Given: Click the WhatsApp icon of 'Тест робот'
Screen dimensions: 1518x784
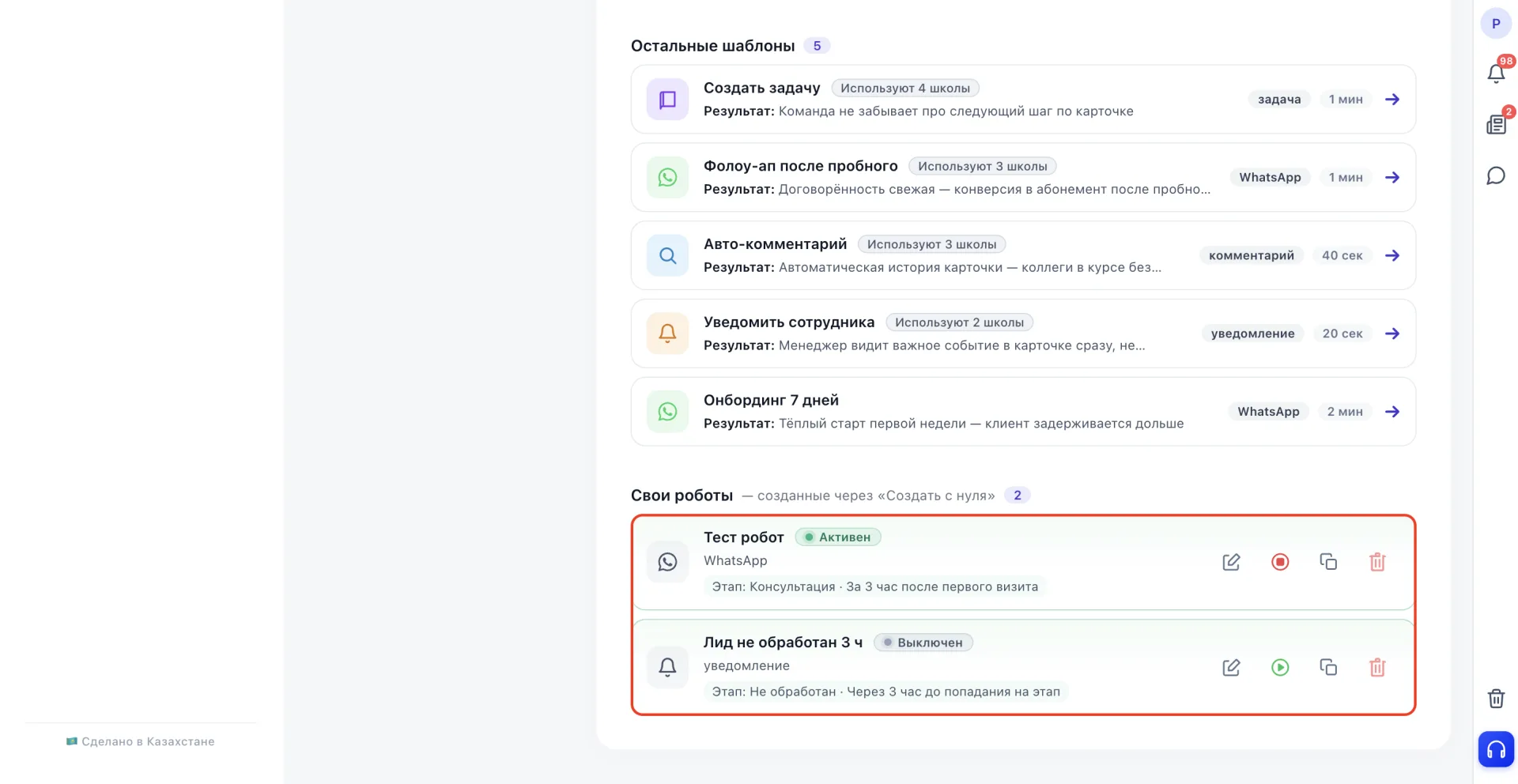Looking at the screenshot, I should click(x=667, y=562).
